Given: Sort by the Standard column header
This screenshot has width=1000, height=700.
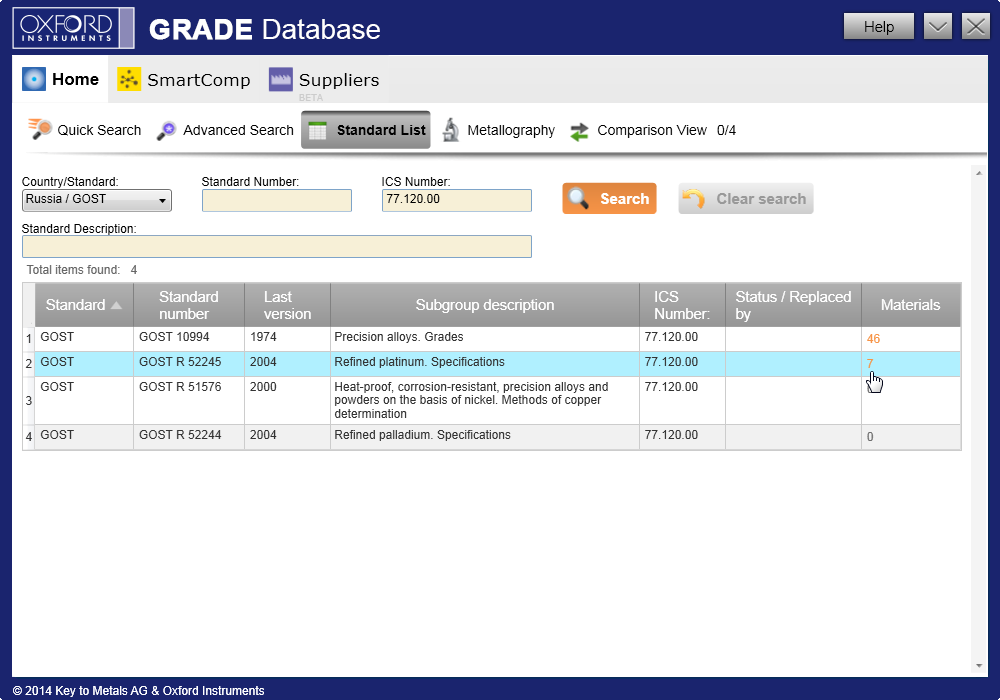Looking at the screenshot, I should click(84, 305).
